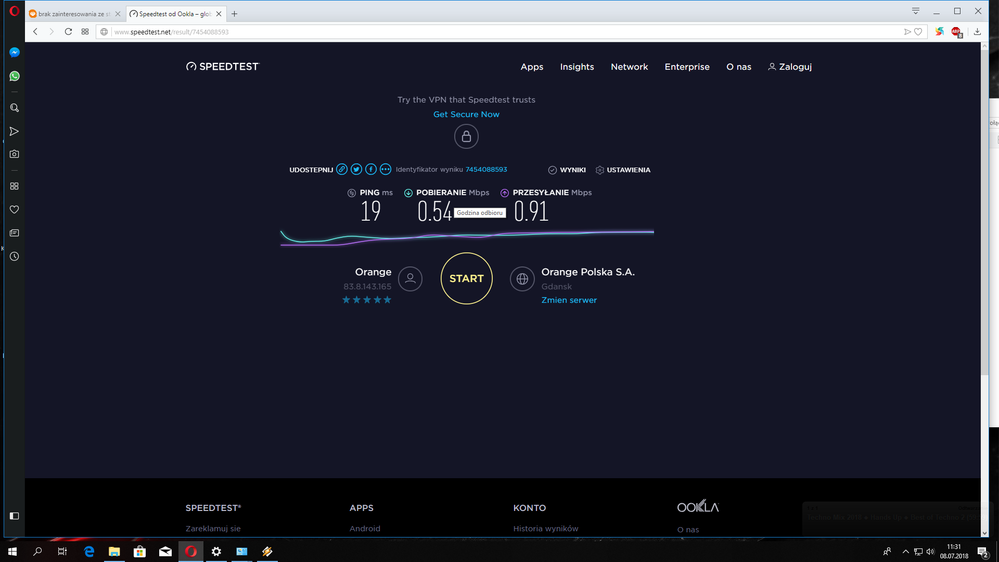Image resolution: width=999 pixels, height=562 pixels.
Task: Open the tab menu dropdown
Action: [x=916, y=11]
